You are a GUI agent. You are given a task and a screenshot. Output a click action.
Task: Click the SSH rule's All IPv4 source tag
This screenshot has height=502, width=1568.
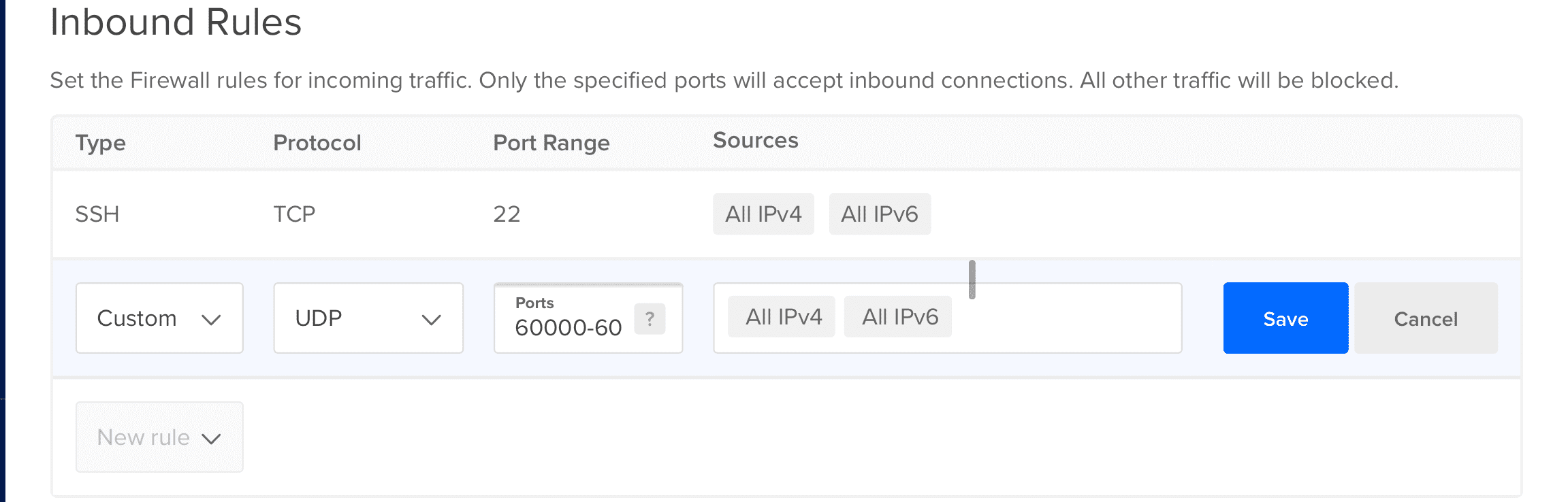click(763, 214)
